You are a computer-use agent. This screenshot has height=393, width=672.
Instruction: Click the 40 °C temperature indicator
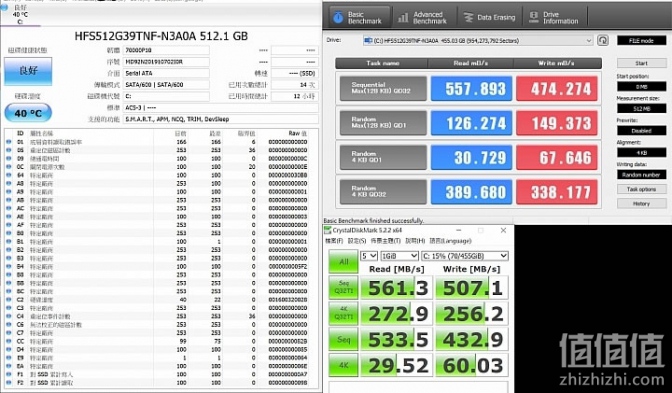[x=28, y=113]
